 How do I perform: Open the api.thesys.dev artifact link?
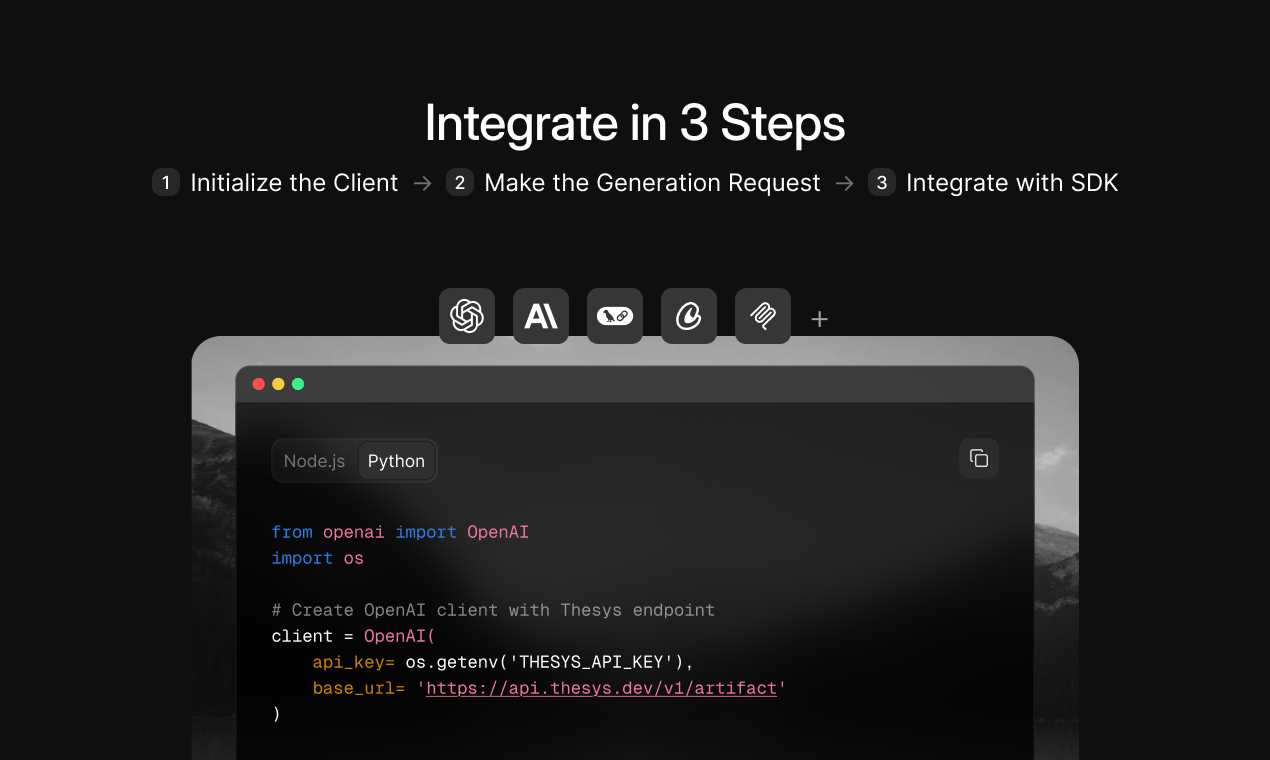click(x=601, y=688)
